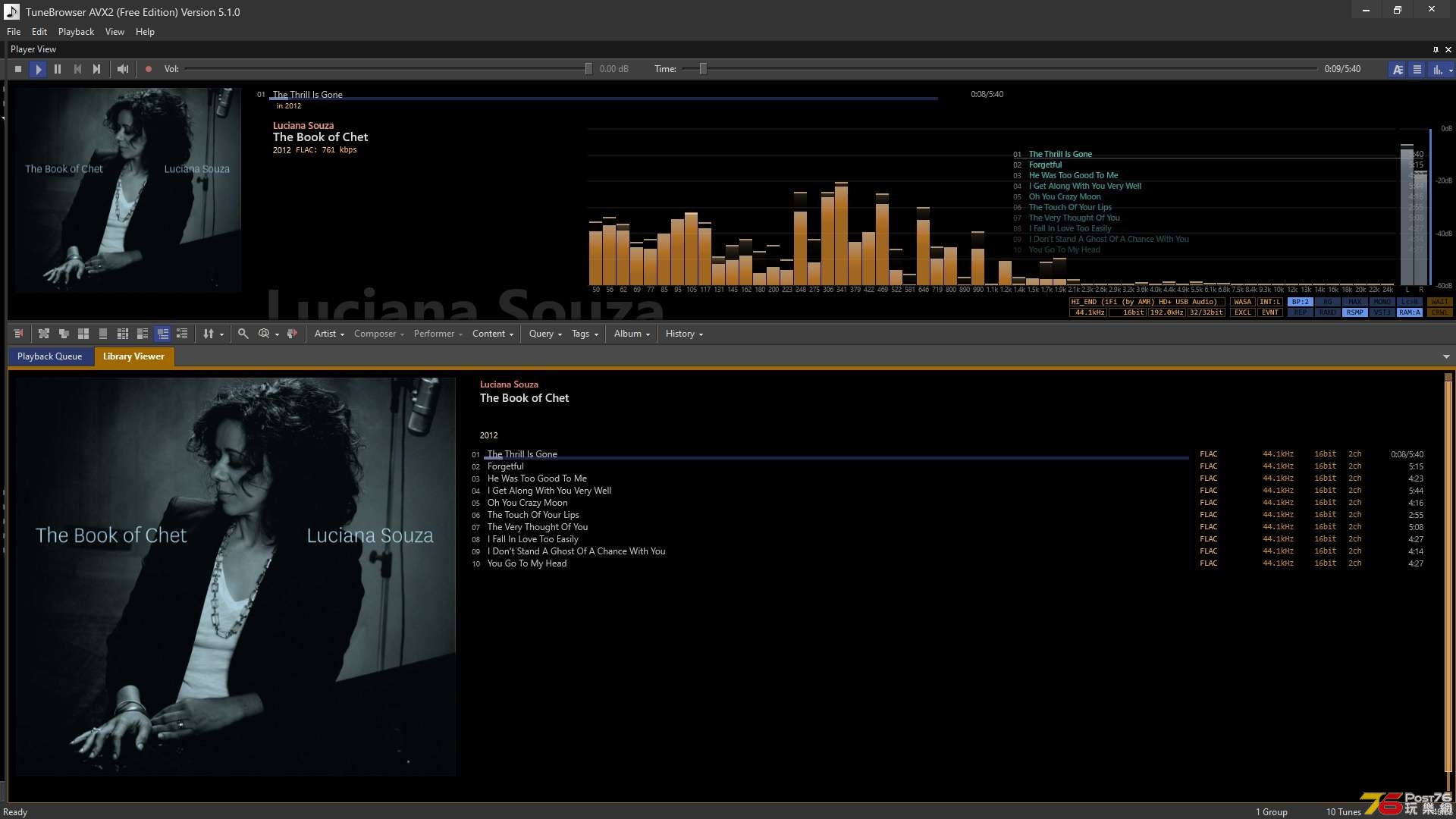This screenshot has width=1456, height=819.
Task: Click the Time seek slider handle
Action: click(x=703, y=69)
